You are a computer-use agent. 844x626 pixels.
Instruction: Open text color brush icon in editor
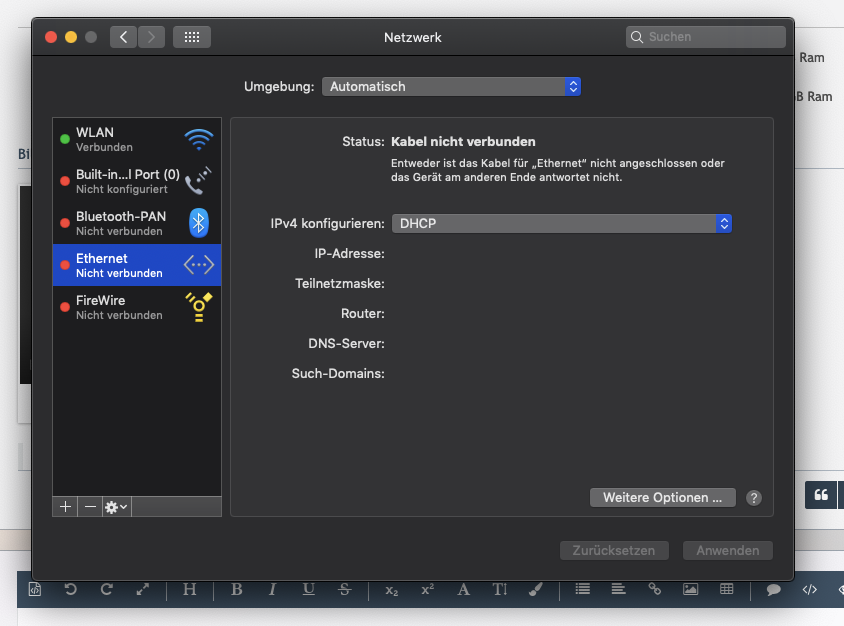point(536,589)
